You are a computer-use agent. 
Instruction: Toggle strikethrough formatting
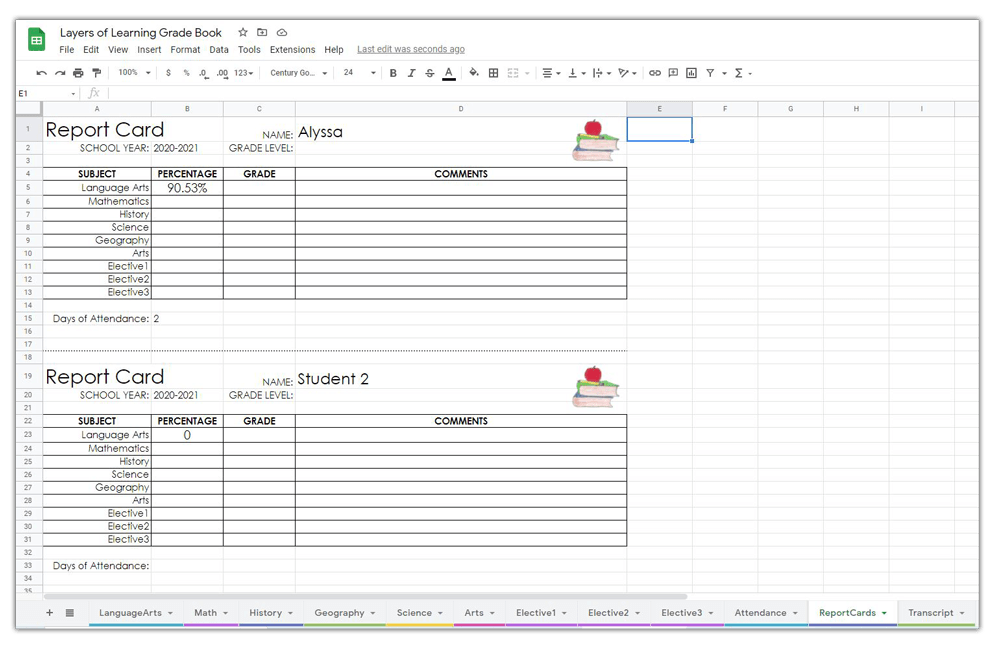pos(430,73)
